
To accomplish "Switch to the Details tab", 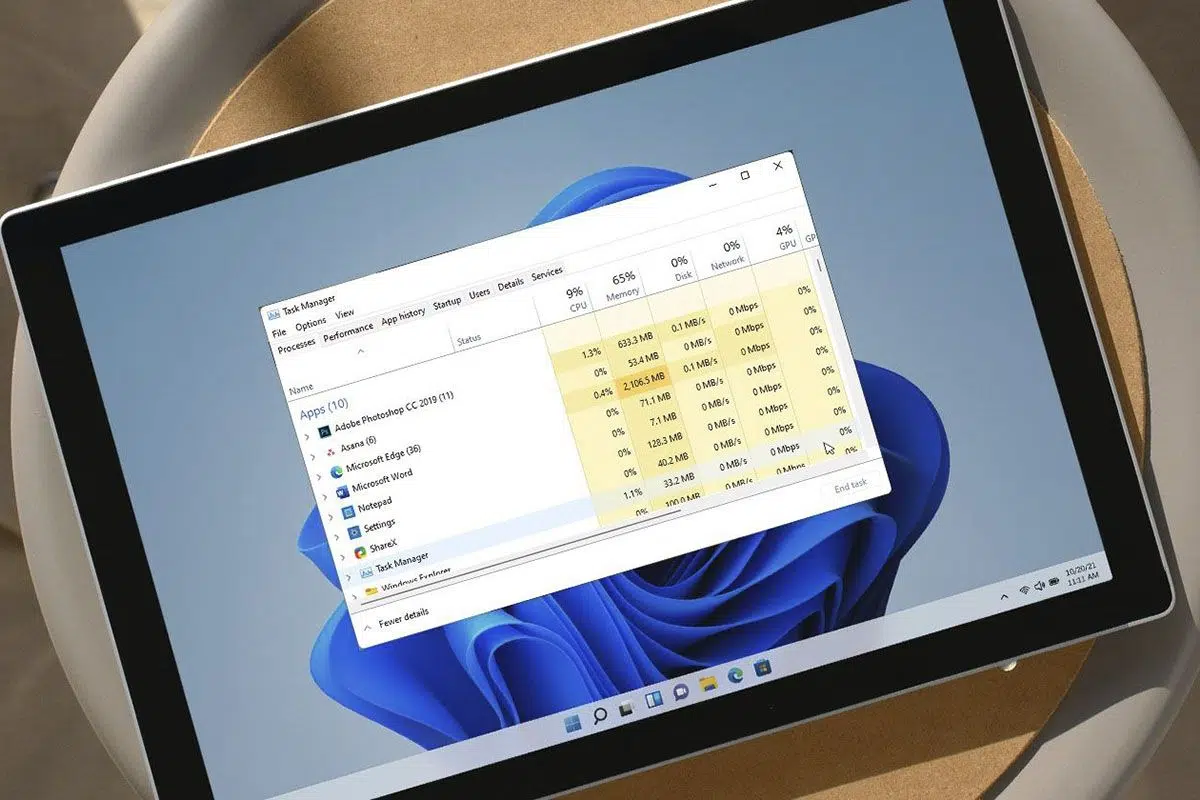I will (510, 282).
